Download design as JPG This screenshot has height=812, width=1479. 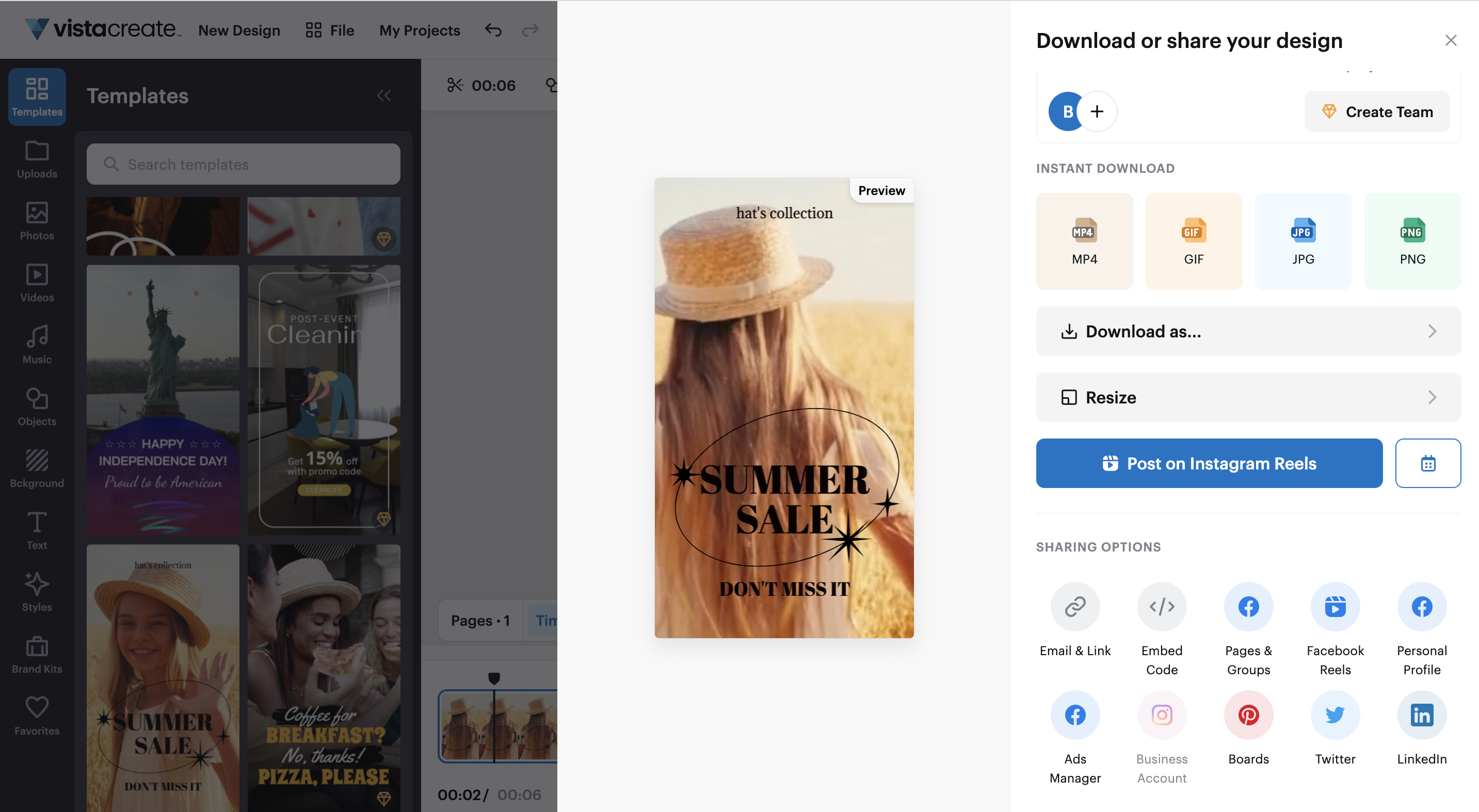point(1303,241)
